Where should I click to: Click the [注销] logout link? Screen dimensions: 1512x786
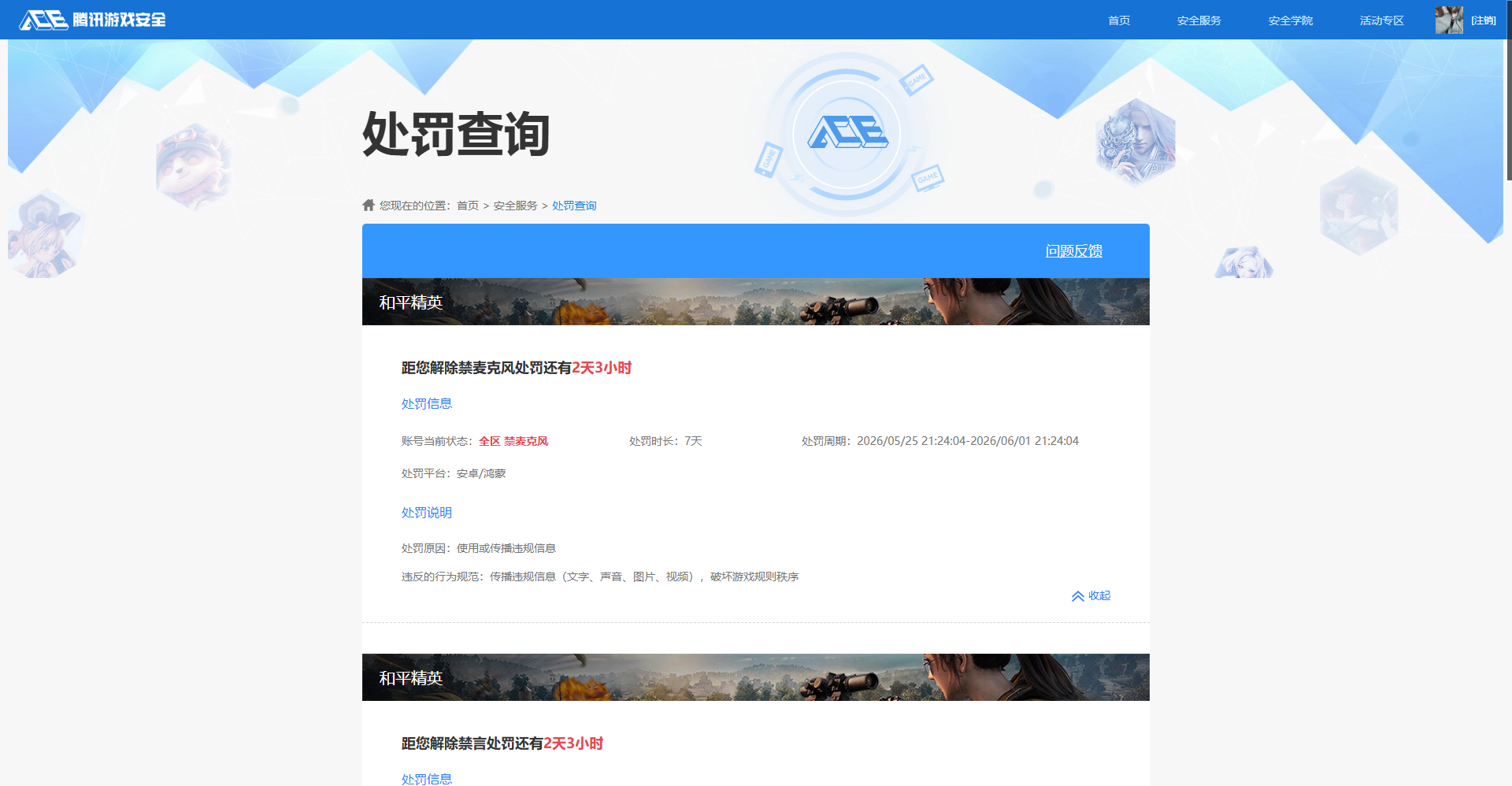click(x=1484, y=20)
